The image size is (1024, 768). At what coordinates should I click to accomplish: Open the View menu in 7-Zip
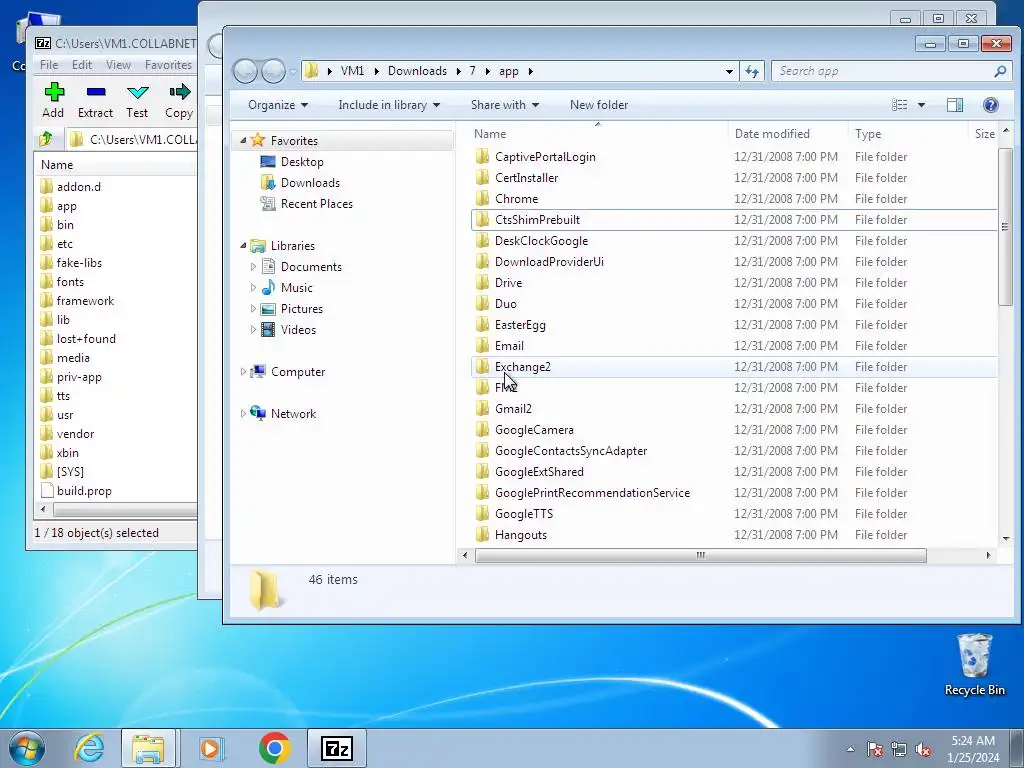(x=118, y=65)
